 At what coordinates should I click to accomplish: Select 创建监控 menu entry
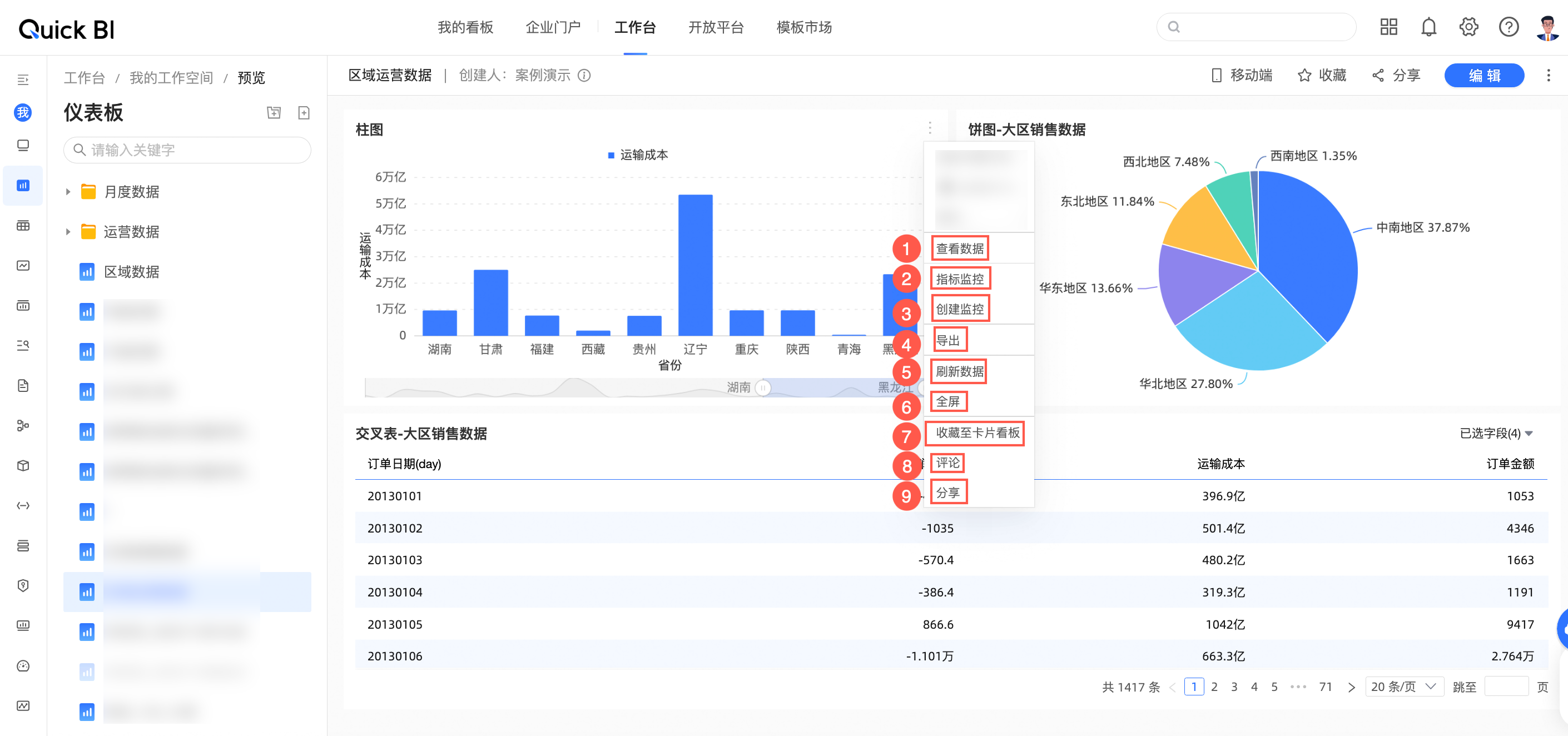coord(959,309)
